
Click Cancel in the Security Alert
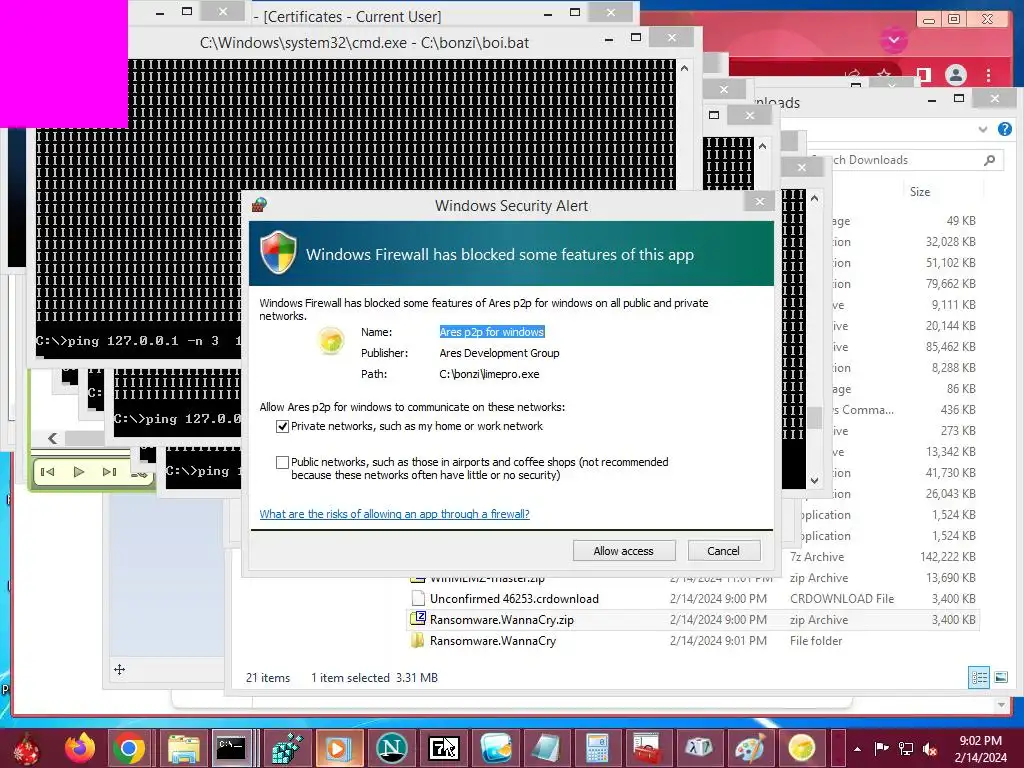pyautogui.click(x=724, y=551)
